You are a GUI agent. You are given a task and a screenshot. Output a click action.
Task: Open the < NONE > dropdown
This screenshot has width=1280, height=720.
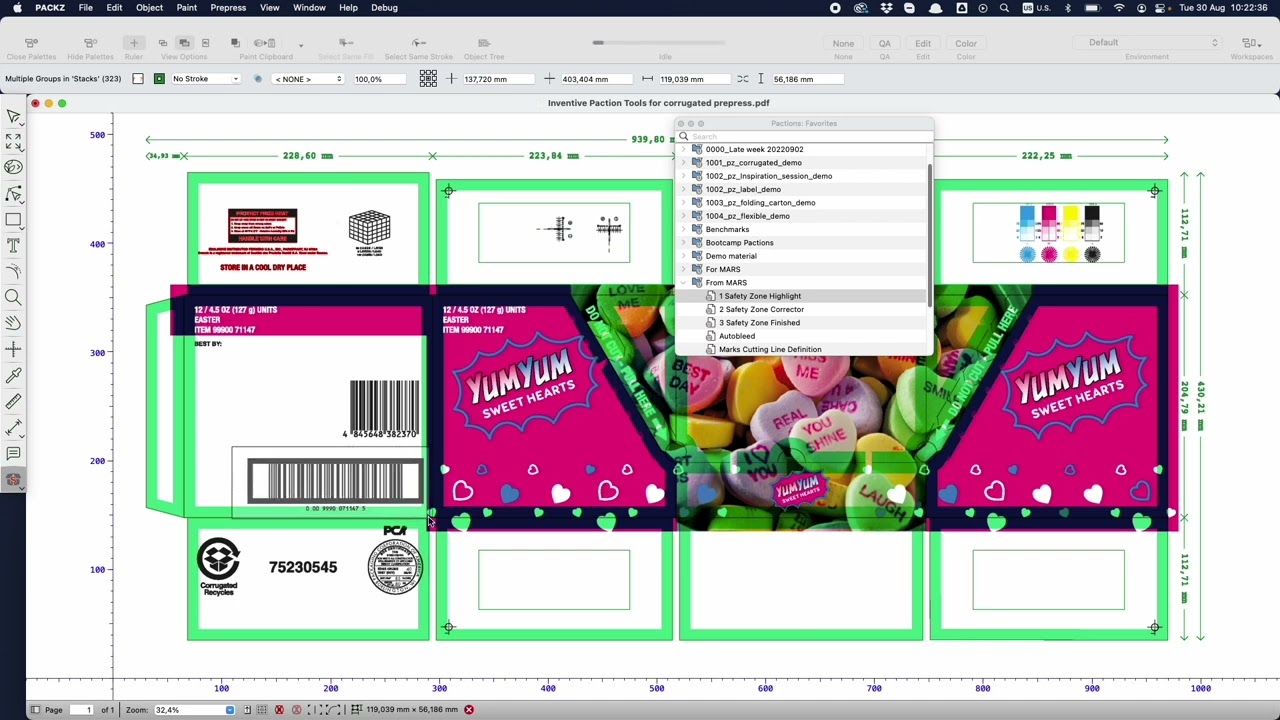coord(308,79)
